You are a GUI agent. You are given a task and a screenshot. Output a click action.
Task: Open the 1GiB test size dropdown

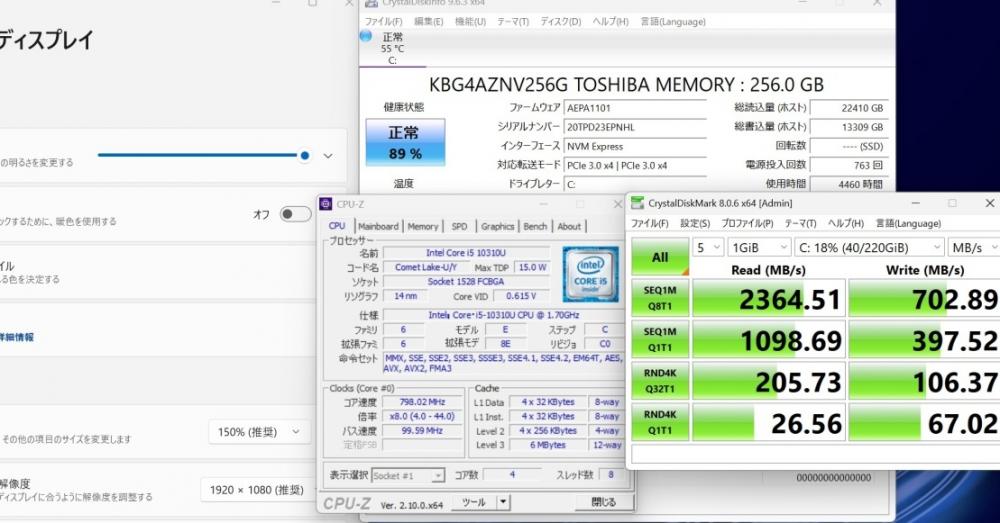[759, 247]
